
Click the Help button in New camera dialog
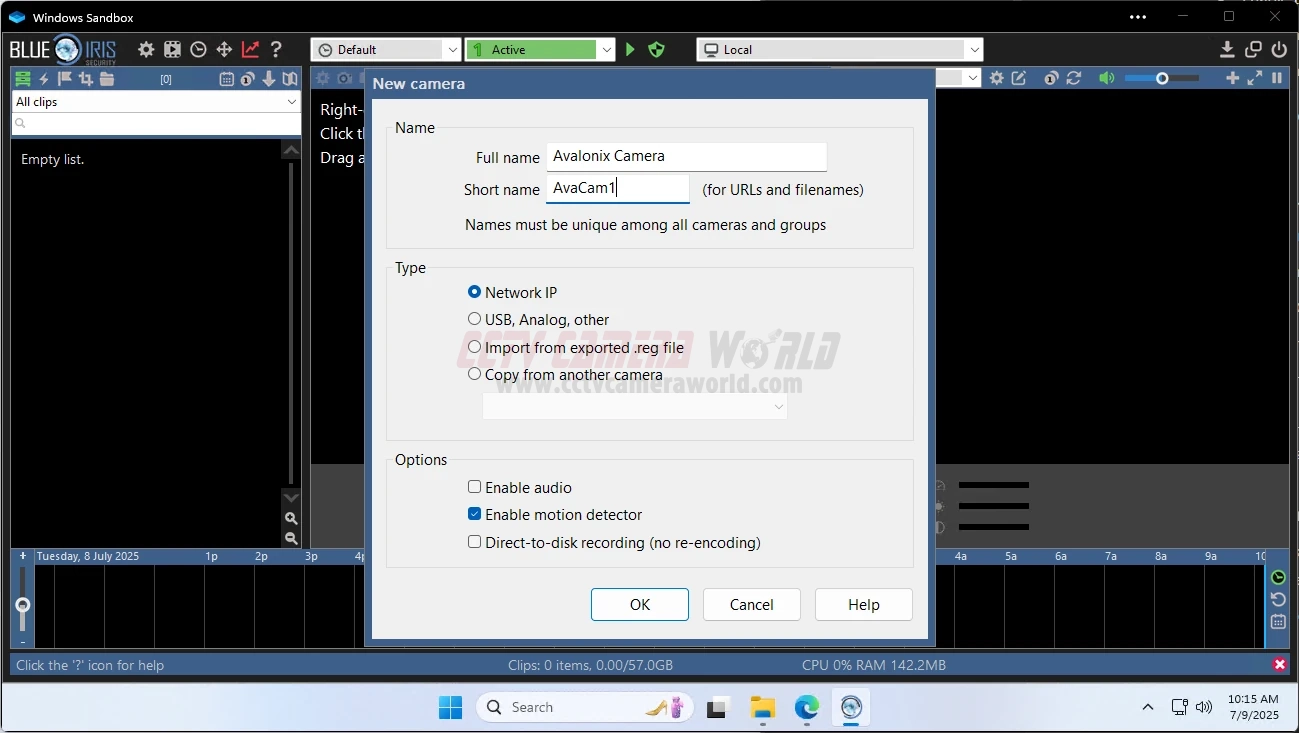coord(862,604)
